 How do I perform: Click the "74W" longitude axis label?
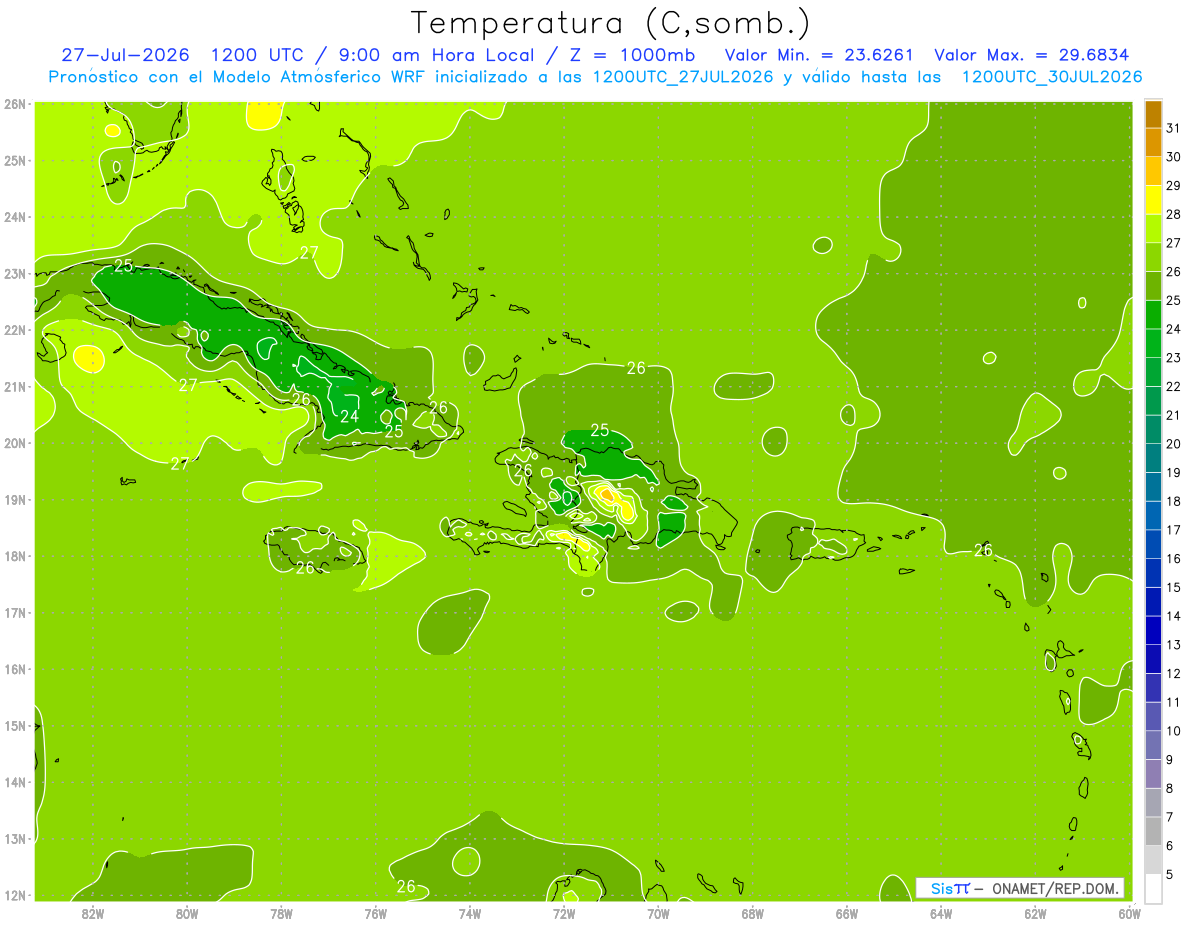coord(470,912)
